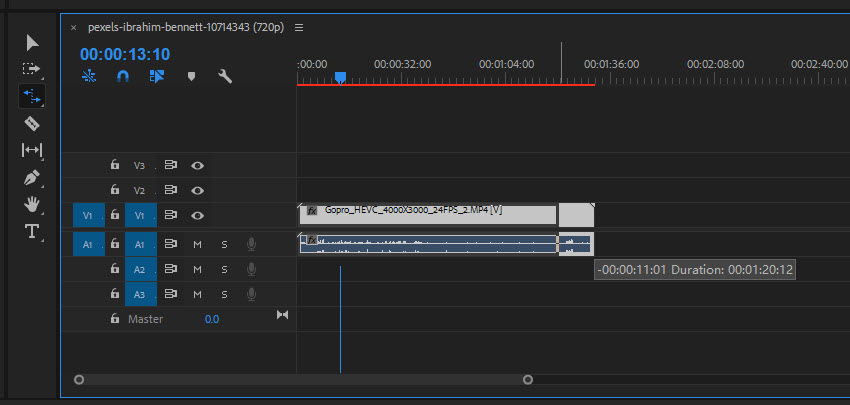850x405 pixels.
Task: Enable voice-over record on A1
Action: (251, 245)
